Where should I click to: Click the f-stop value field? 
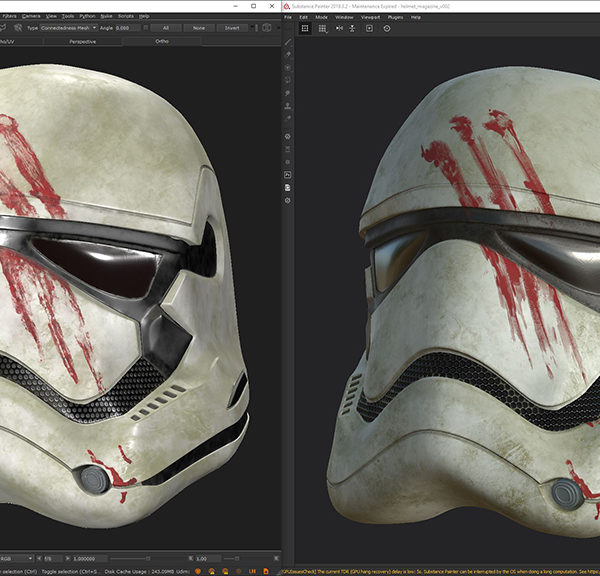click(51, 559)
